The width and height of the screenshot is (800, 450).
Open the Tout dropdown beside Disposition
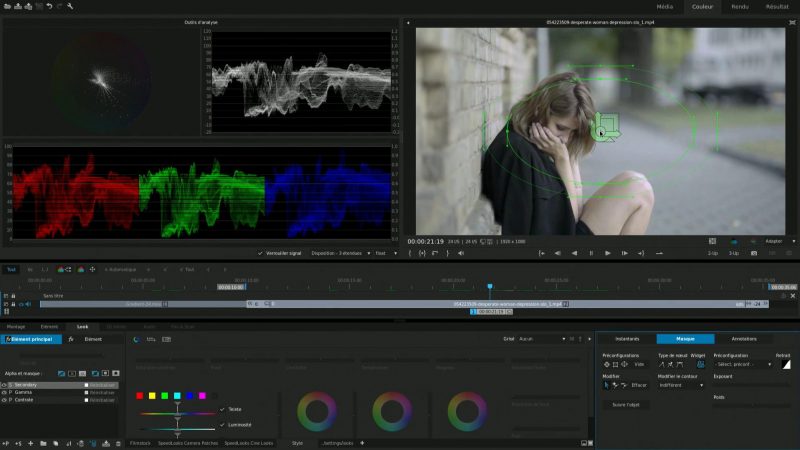click(x=386, y=253)
